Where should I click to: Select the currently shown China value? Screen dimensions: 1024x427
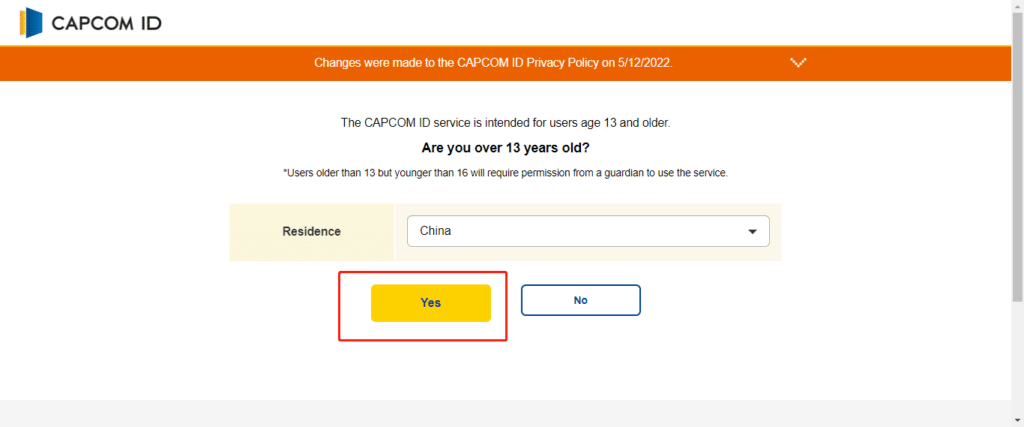pos(436,231)
